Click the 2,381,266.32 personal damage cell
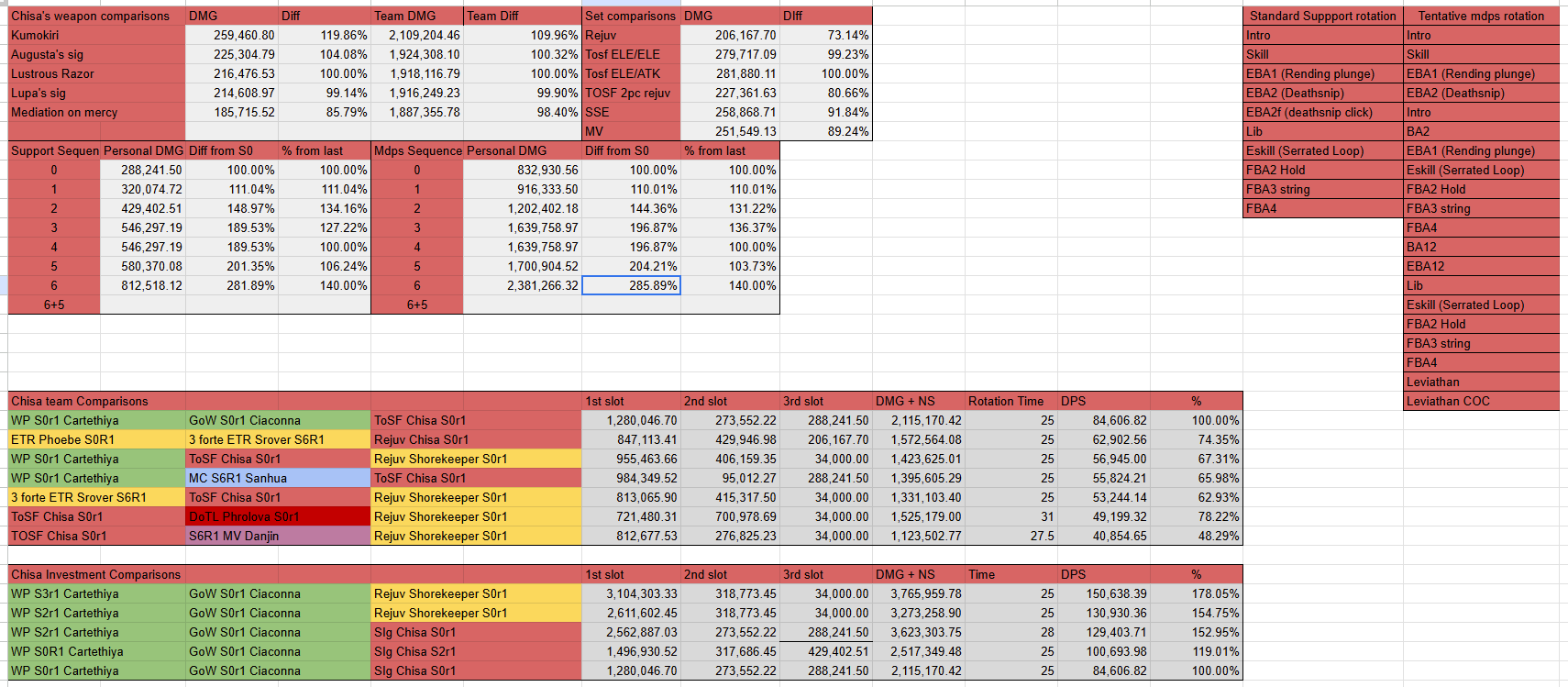Viewport: 1568px width, 687px height. (523, 285)
